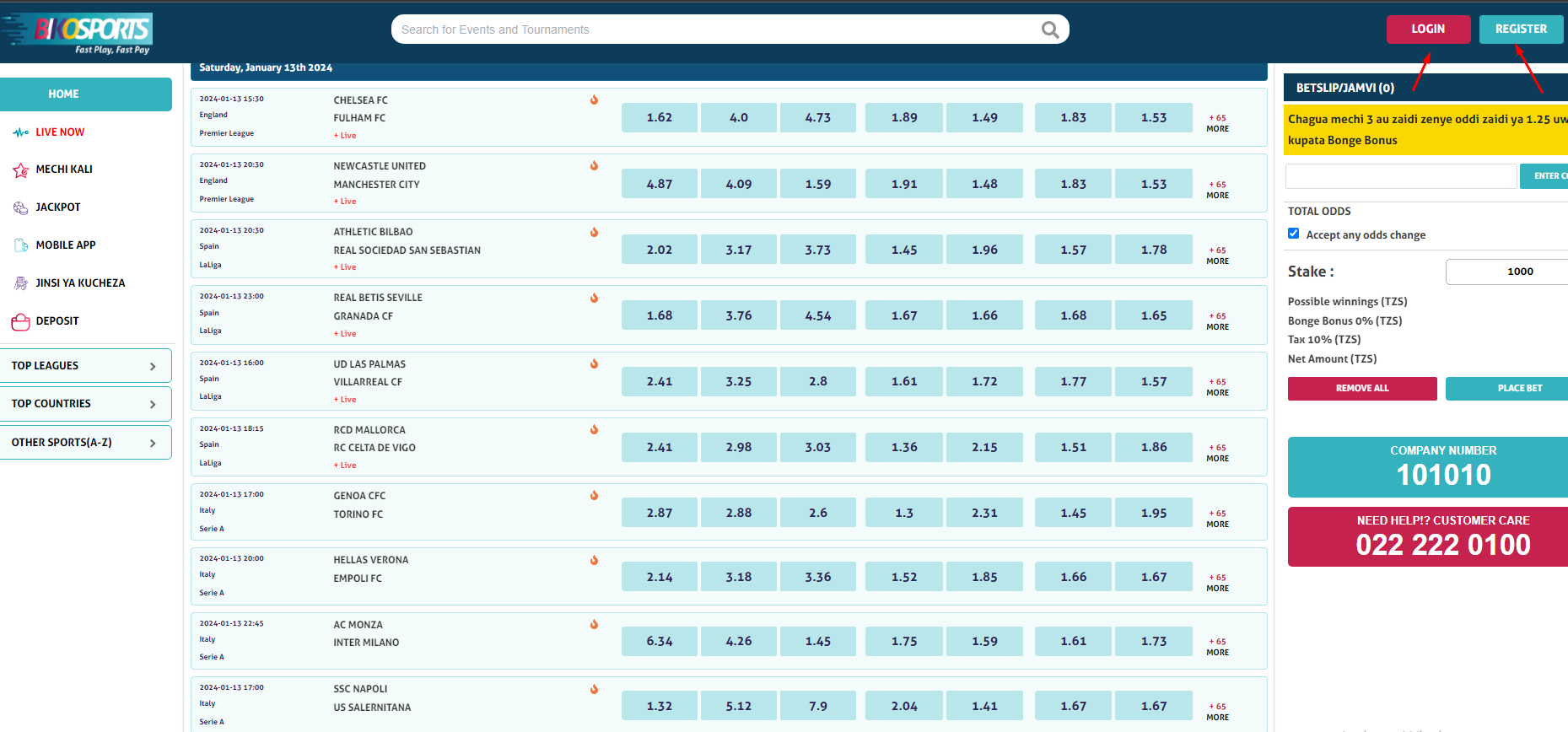Click flame icon for UD Las Palmas match
This screenshot has width=1568, height=732.
coord(594,363)
